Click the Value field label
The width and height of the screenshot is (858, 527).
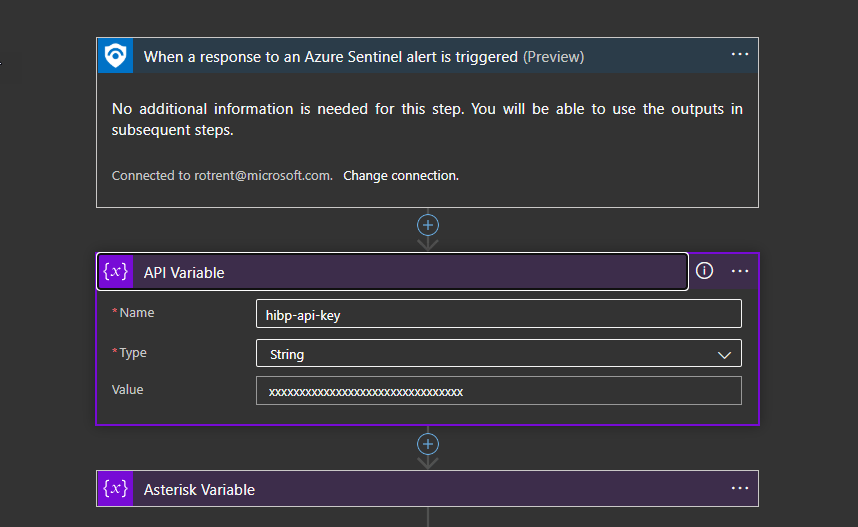click(x=127, y=390)
